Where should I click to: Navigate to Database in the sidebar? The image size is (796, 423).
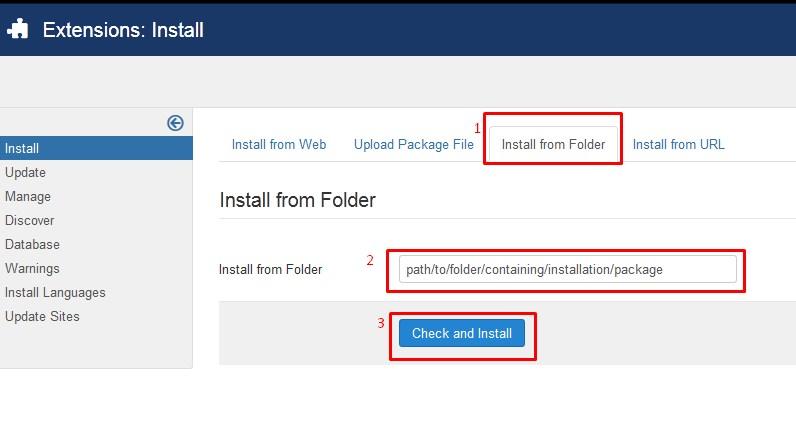(32, 244)
